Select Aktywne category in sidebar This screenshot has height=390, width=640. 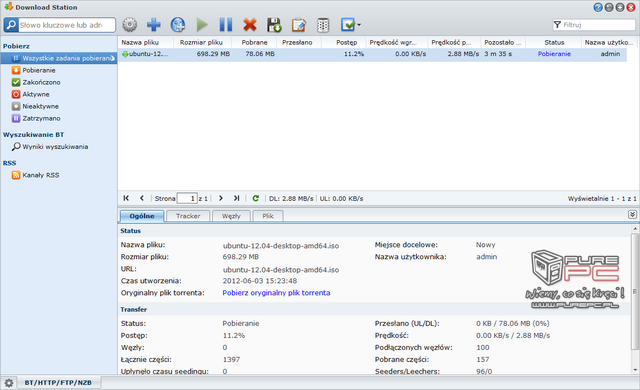36,94
